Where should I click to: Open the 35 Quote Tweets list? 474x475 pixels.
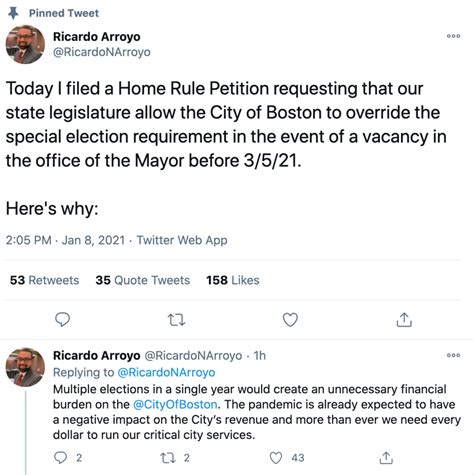[143, 280]
